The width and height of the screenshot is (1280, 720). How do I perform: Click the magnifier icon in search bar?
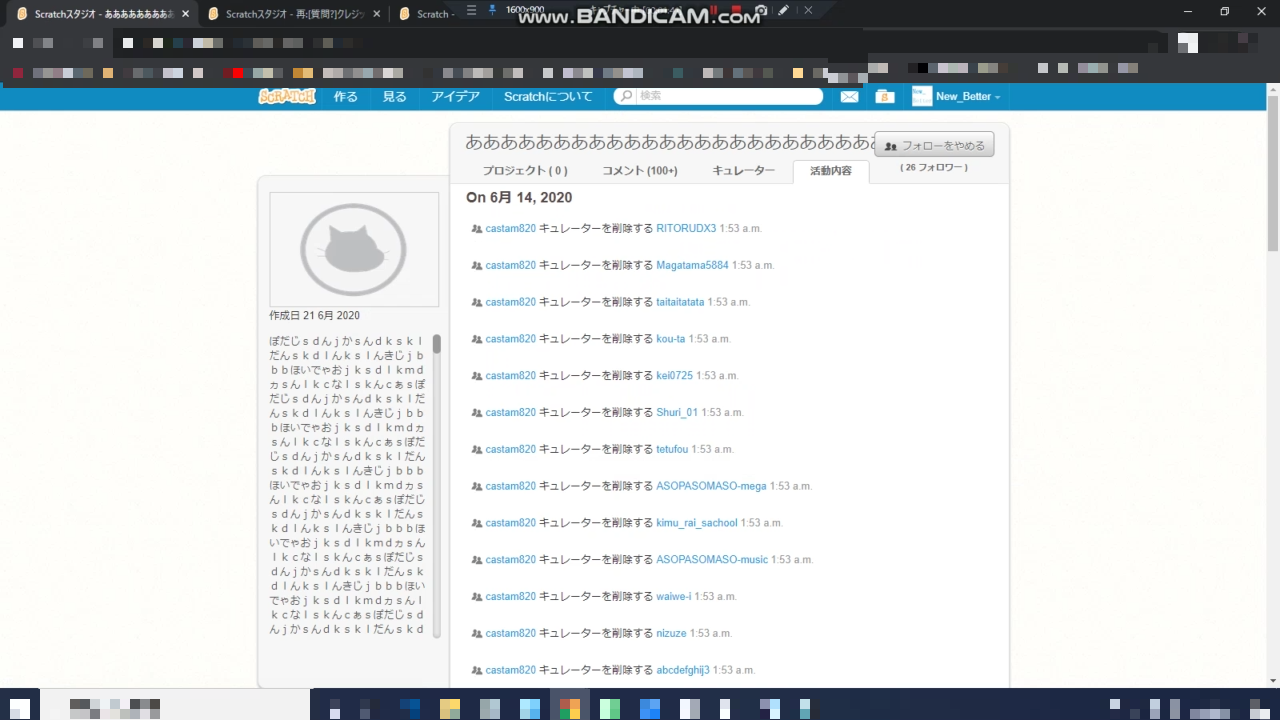(627, 96)
